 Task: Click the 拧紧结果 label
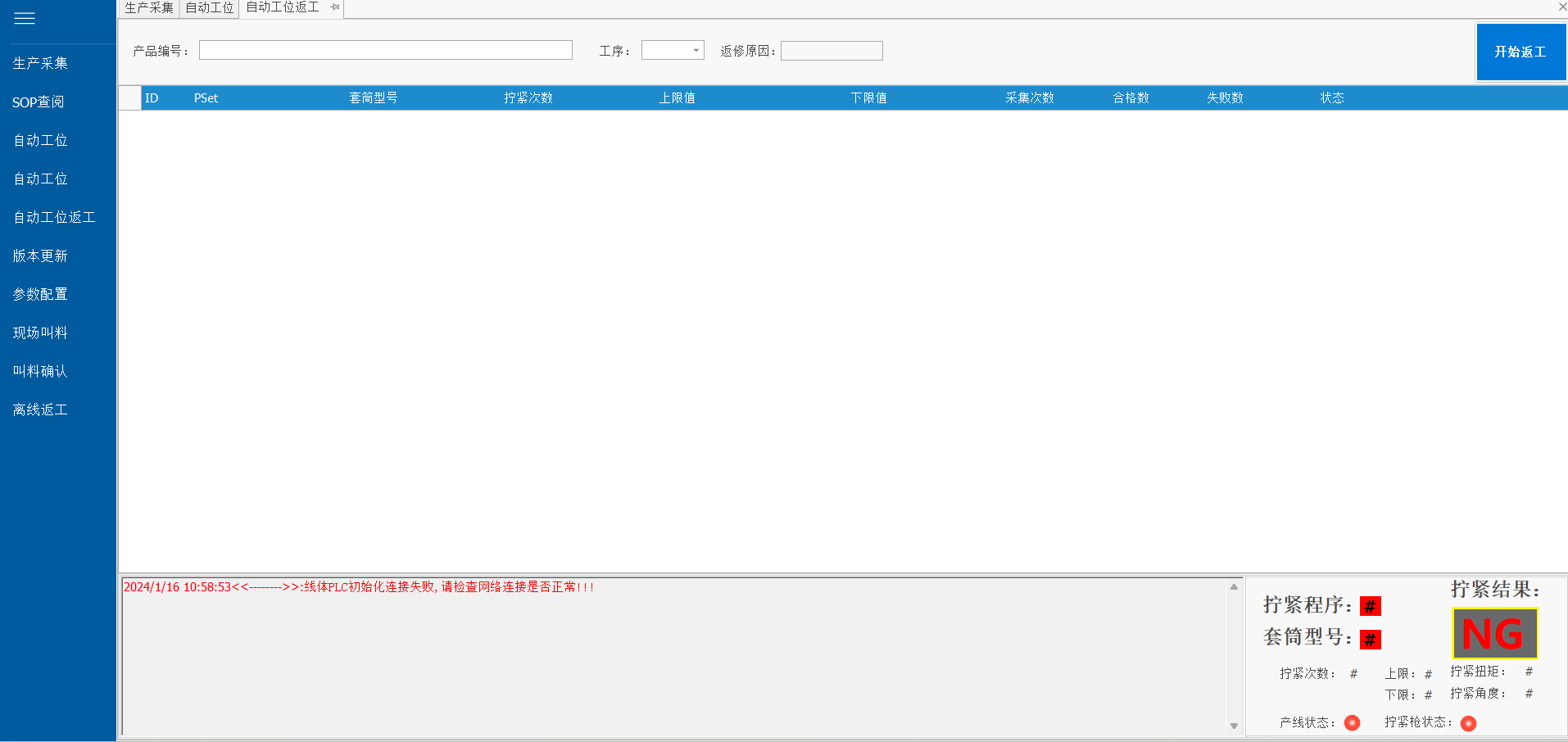click(x=1496, y=589)
